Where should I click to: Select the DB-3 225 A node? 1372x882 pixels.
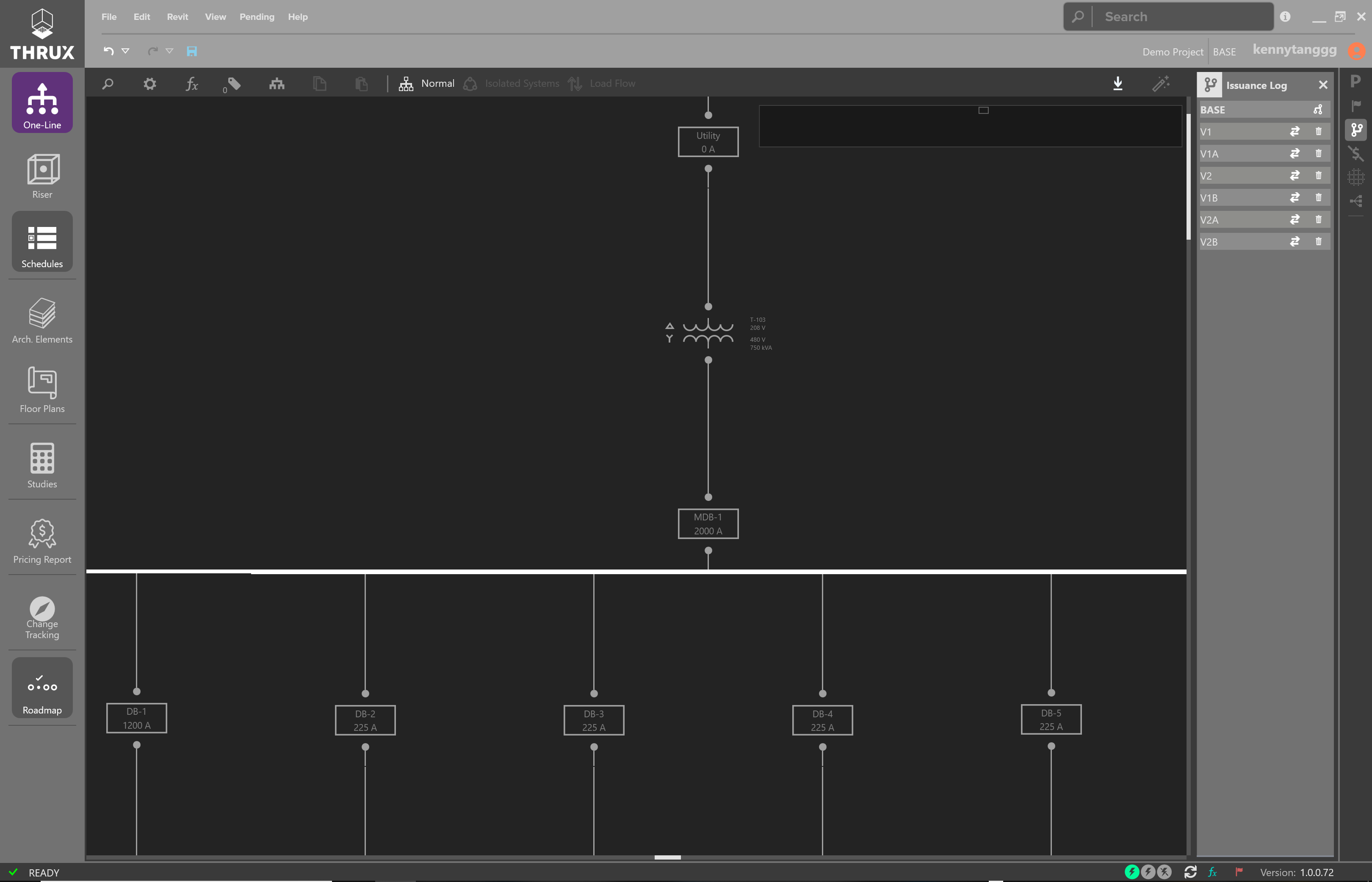[x=593, y=720]
